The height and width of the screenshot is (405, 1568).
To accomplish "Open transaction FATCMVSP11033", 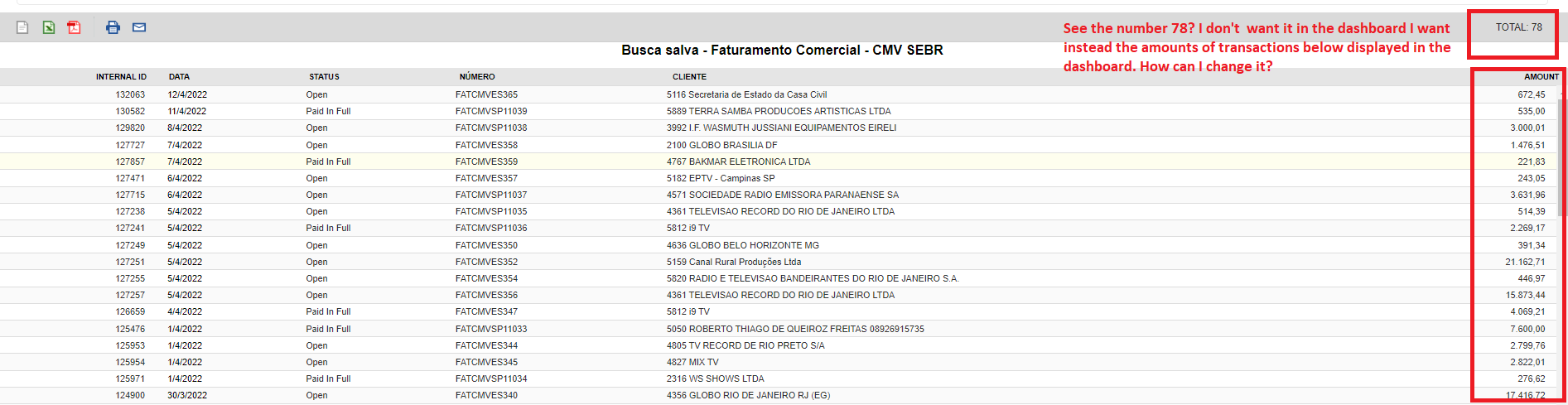I will click(x=491, y=329).
